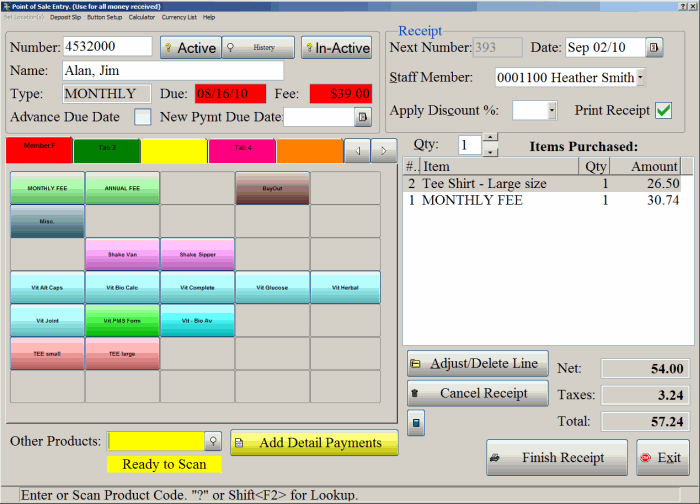Add Vit Herbal product
The height and width of the screenshot is (504, 700).
point(346,287)
